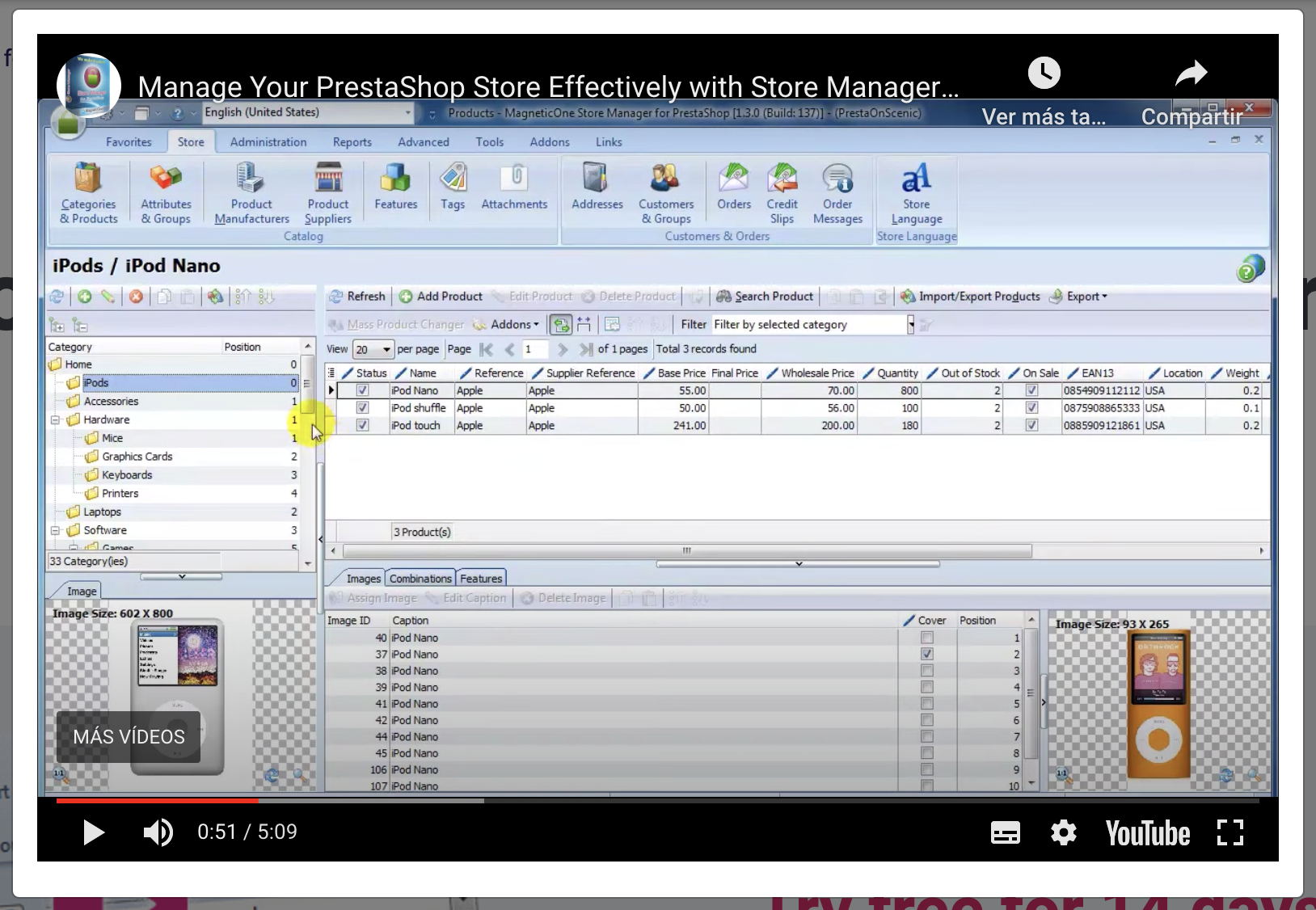Toggle status checkbox for iPod Nano row

(362, 390)
